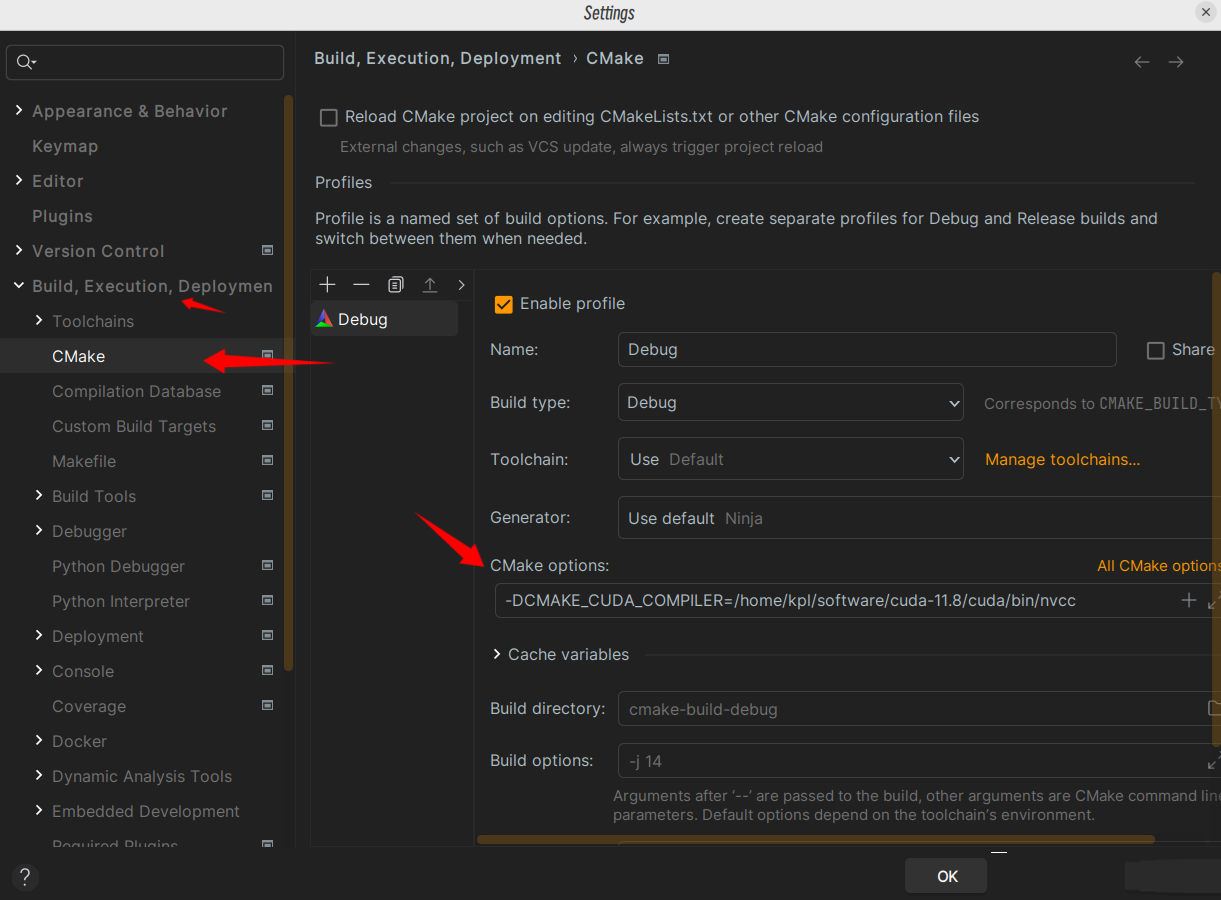
Task: Click project icon next to Python Interpreter
Action: (267, 600)
